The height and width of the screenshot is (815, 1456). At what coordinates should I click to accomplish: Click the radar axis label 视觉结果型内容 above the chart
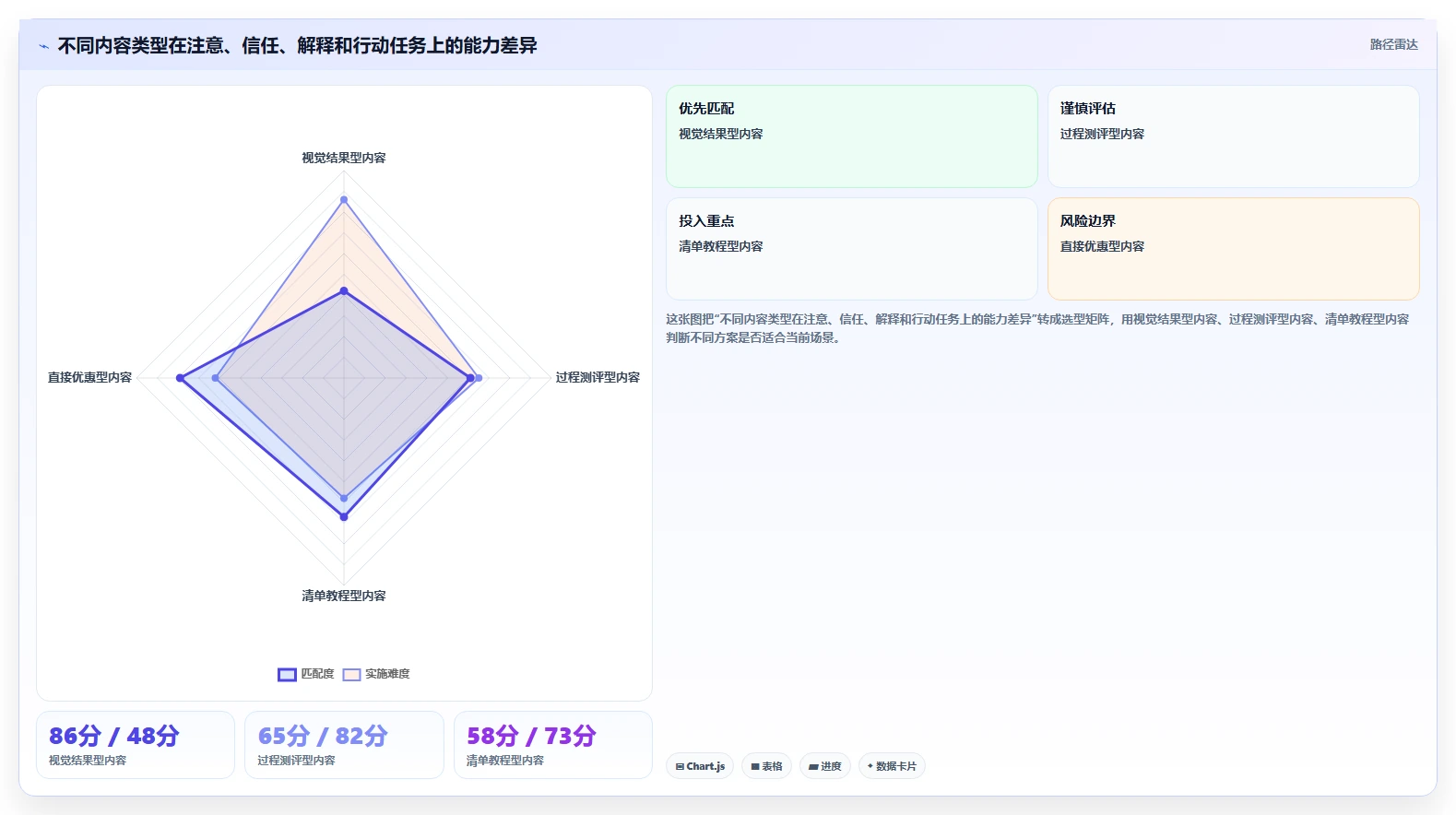(x=344, y=158)
